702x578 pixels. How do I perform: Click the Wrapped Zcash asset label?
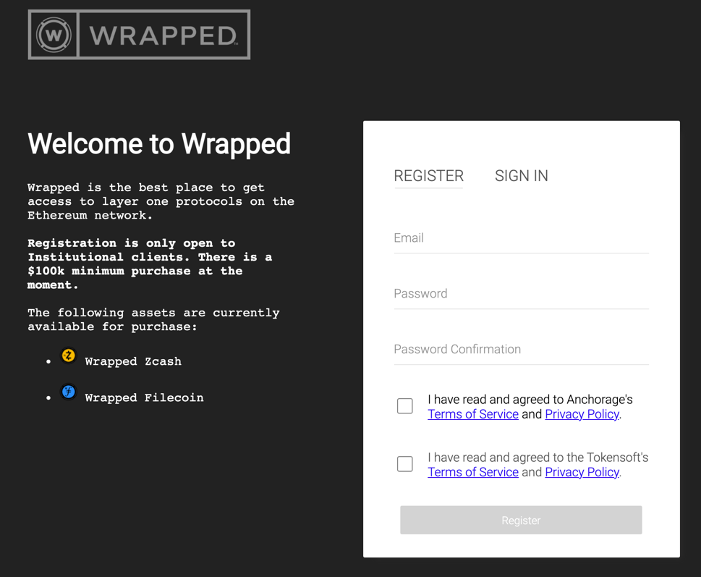(133, 362)
